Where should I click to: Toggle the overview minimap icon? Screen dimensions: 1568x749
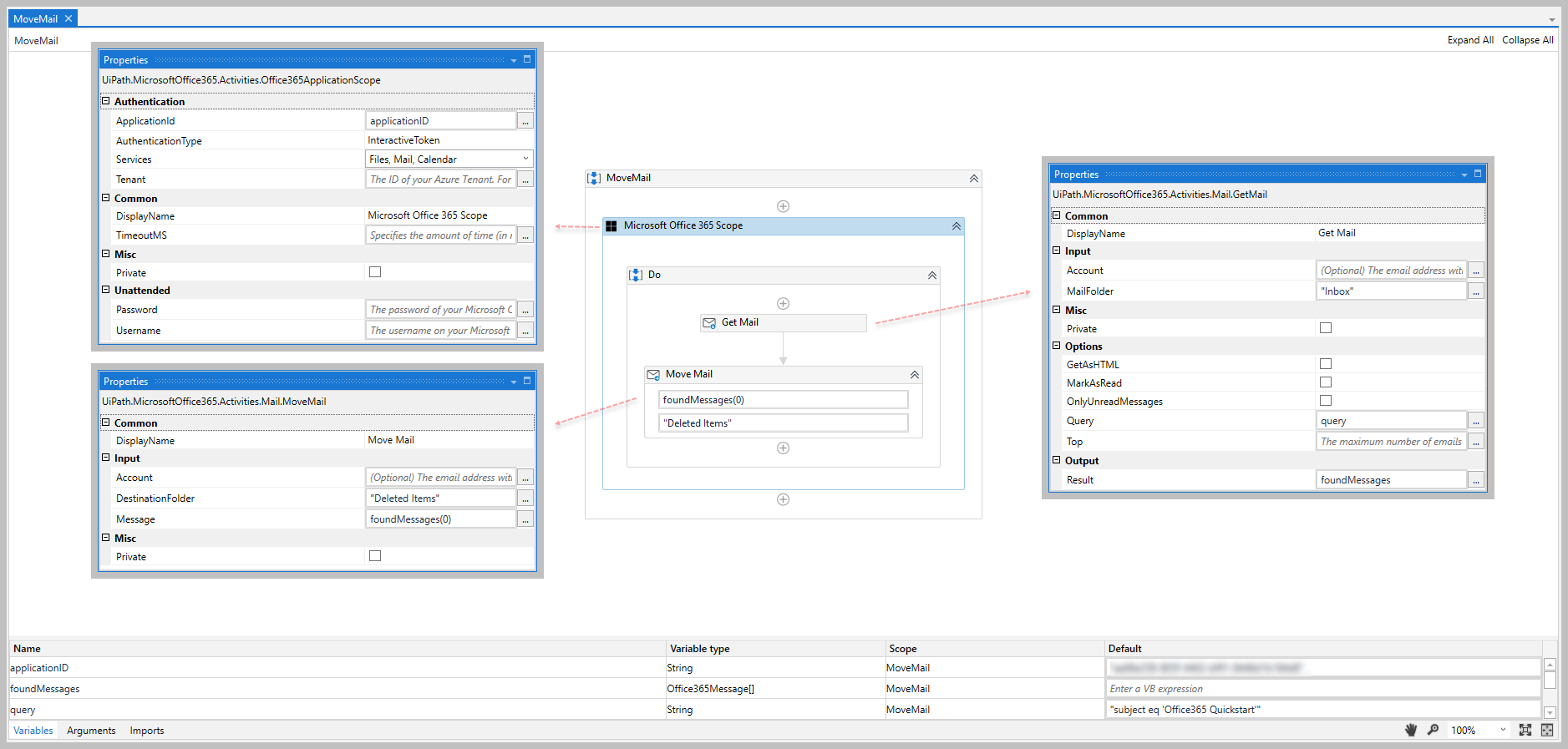(x=1547, y=730)
